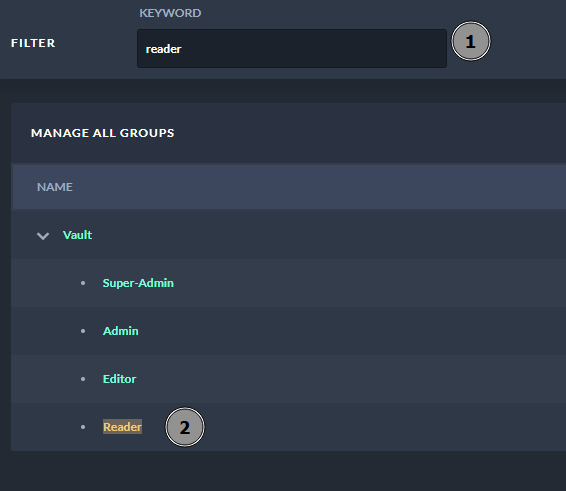The height and width of the screenshot is (491, 566).
Task: Click the numbered callout marker 1
Action: [x=471, y=41]
